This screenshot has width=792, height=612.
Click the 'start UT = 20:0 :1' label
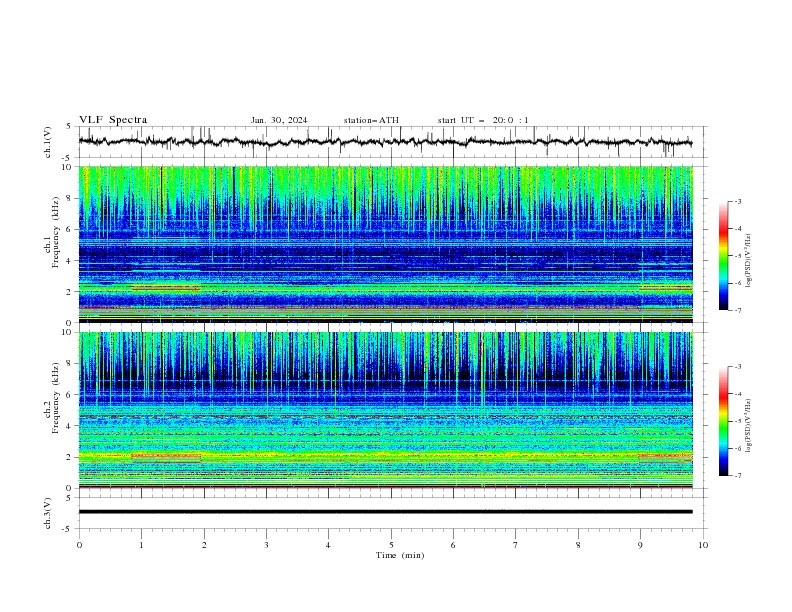tap(483, 120)
